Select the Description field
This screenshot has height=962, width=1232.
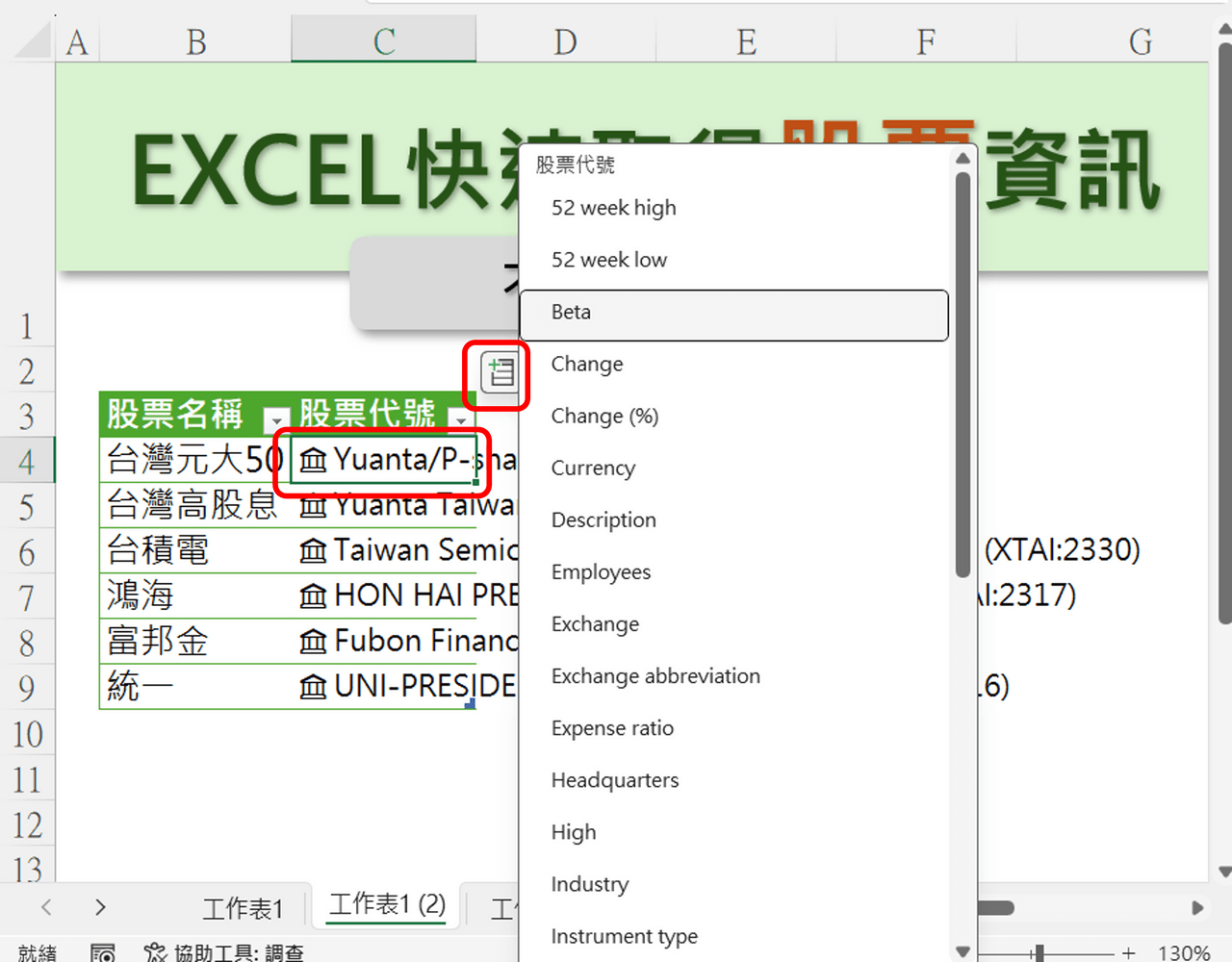coord(734,519)
